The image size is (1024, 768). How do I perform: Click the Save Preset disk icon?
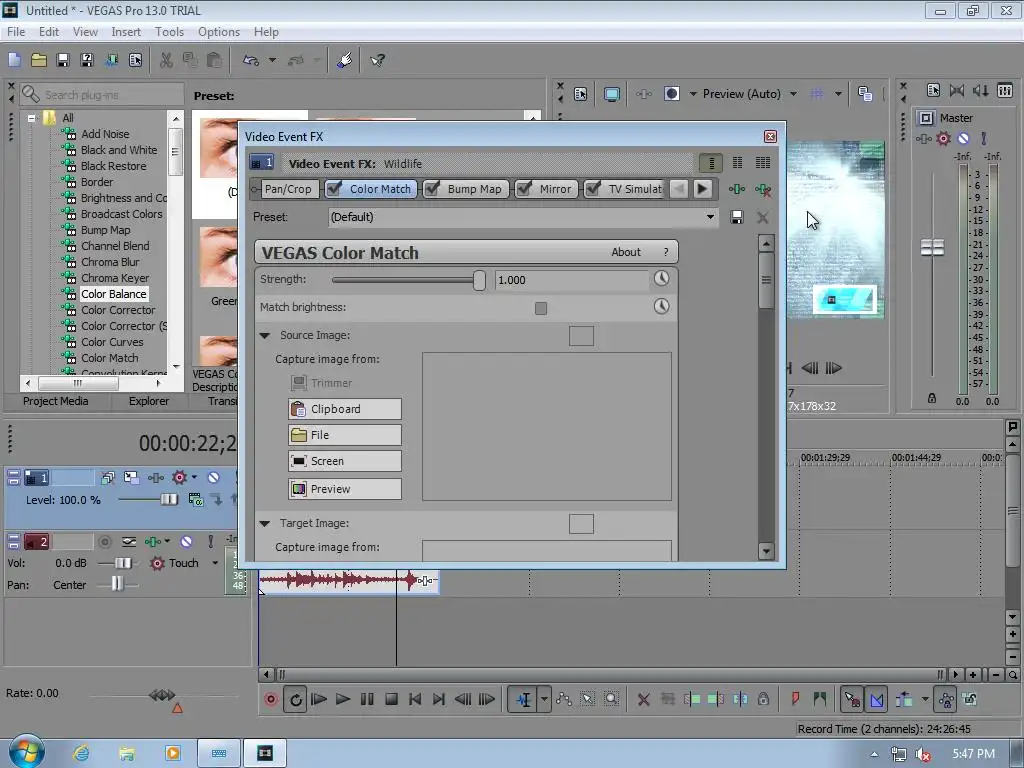(x=737, y=217)
